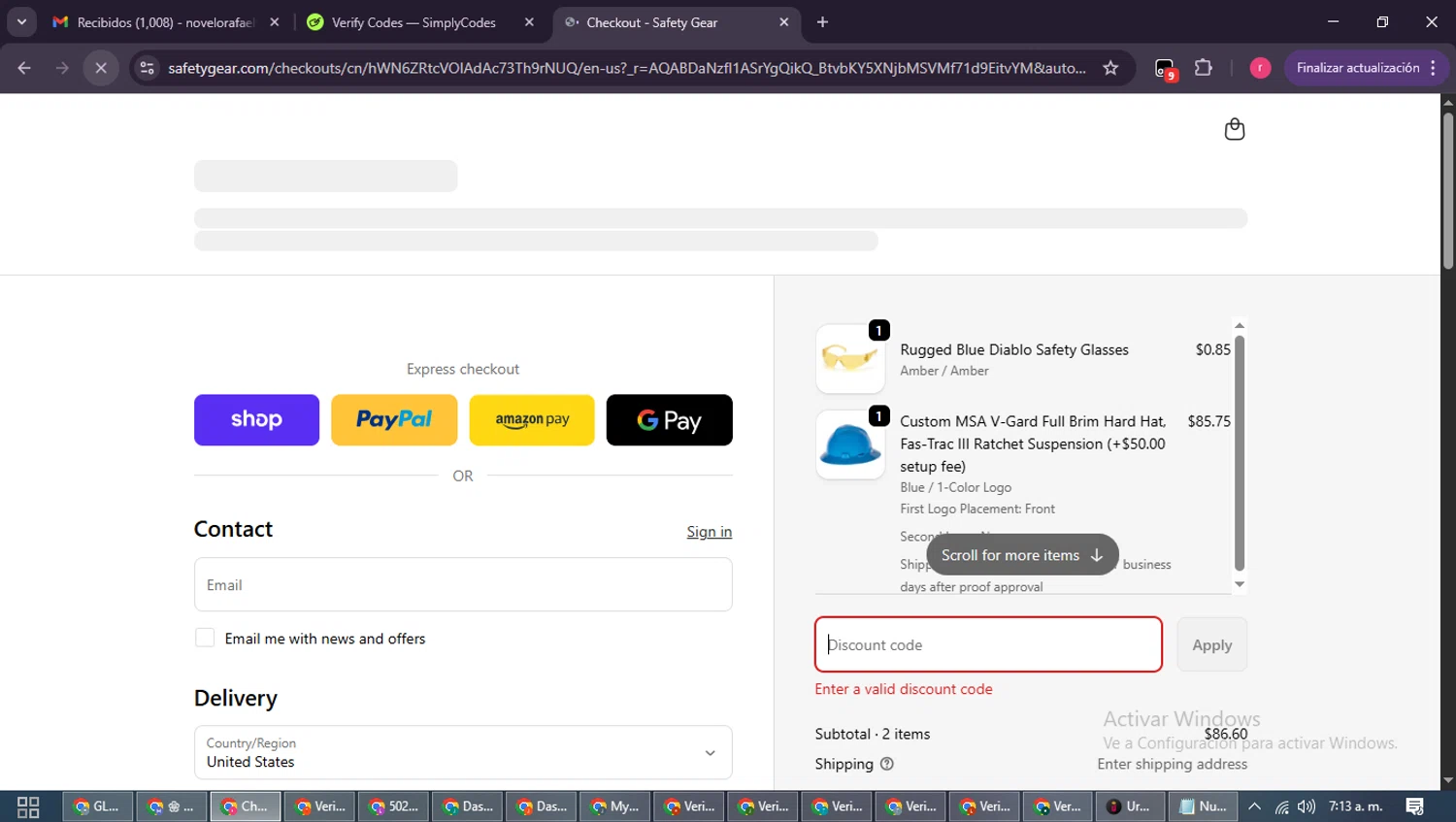Open the volume tray icon
This screenshot has width=1456, height=822.
[1307, 806]
